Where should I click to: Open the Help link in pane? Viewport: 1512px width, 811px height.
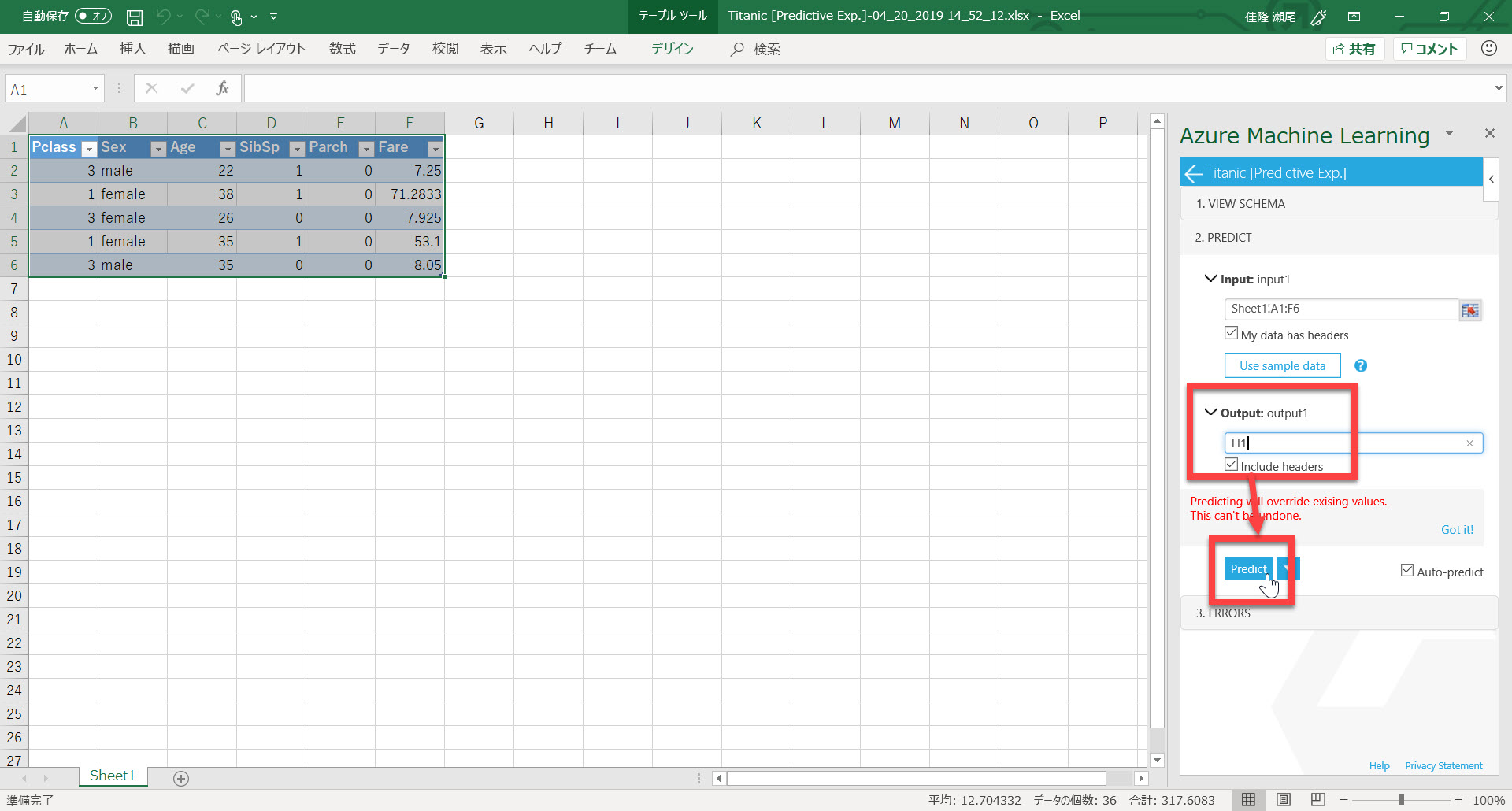click(x=1379, y=766)
